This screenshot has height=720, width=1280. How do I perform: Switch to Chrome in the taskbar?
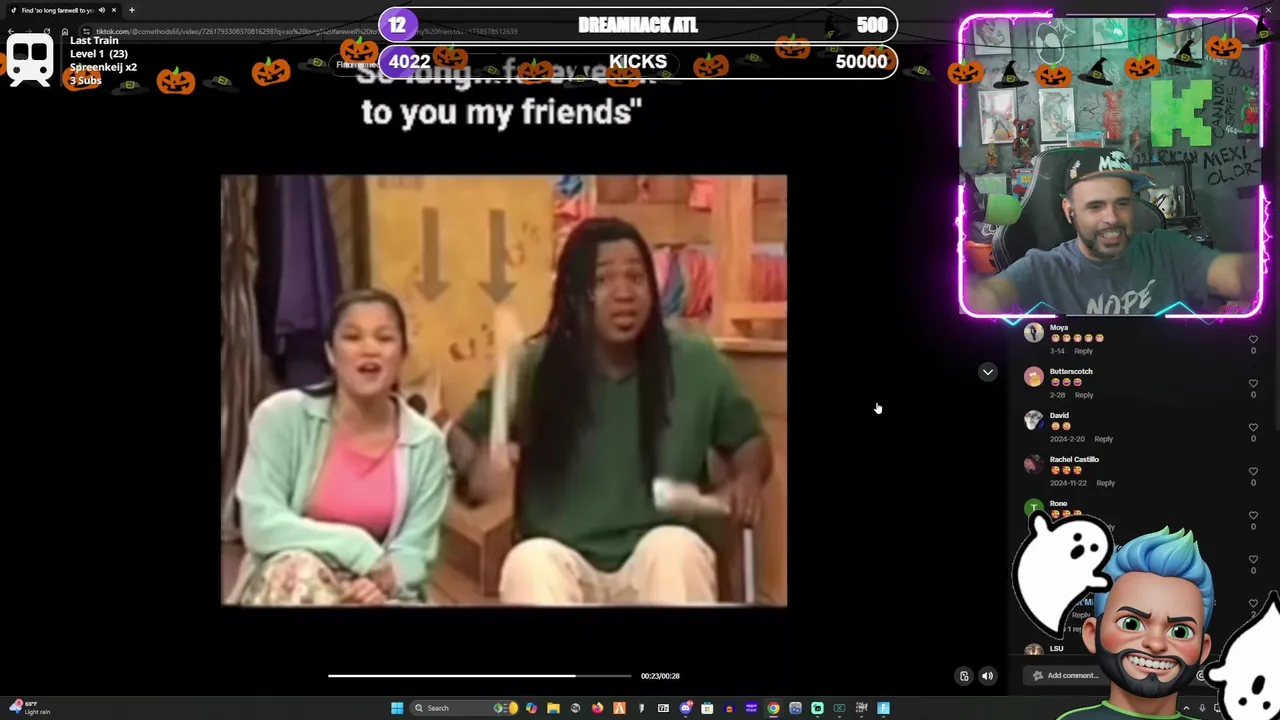pyautogui.click(x=773, y=708)
